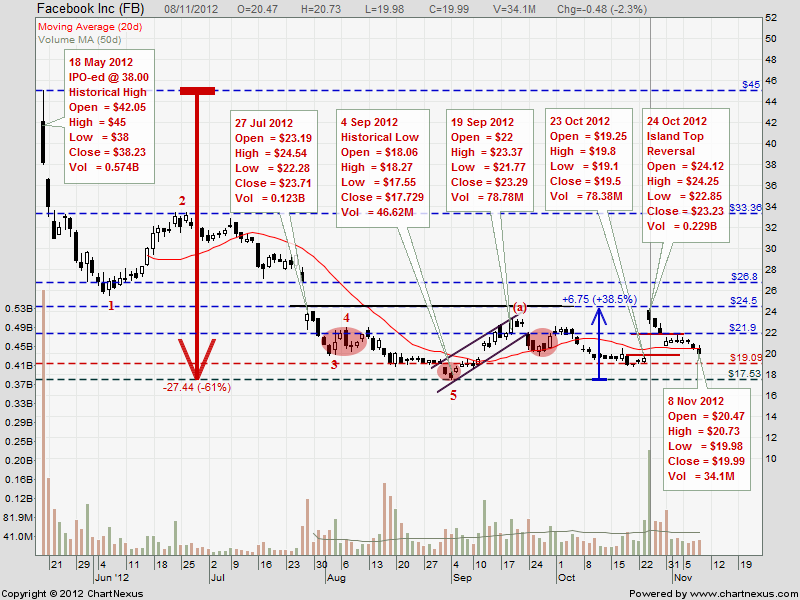Click the 81.9M volume axis label
Viewport: 800px width, 600px height.
18,518
